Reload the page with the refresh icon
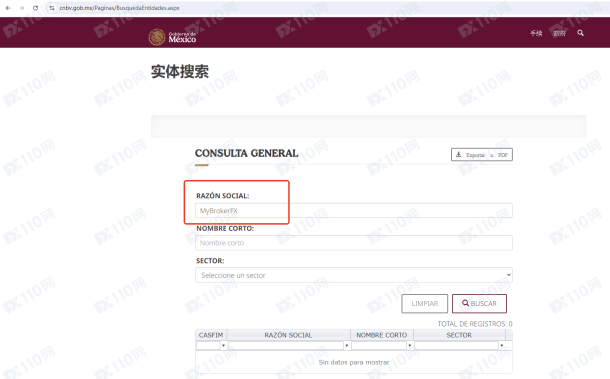 coord(35,8)
